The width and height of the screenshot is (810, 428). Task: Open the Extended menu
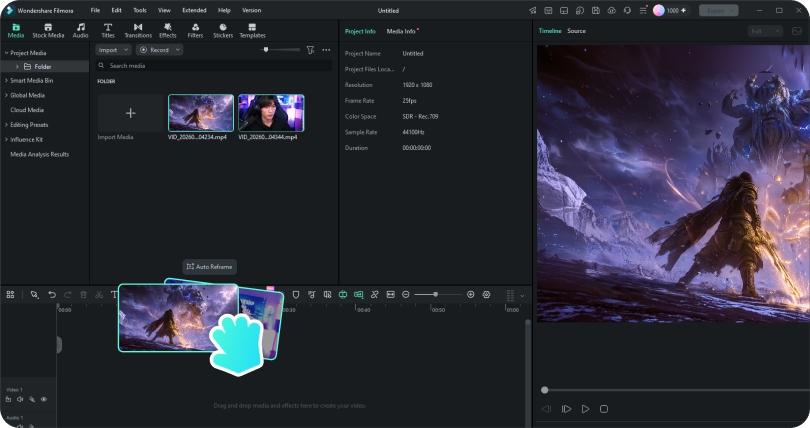point(194,10)
